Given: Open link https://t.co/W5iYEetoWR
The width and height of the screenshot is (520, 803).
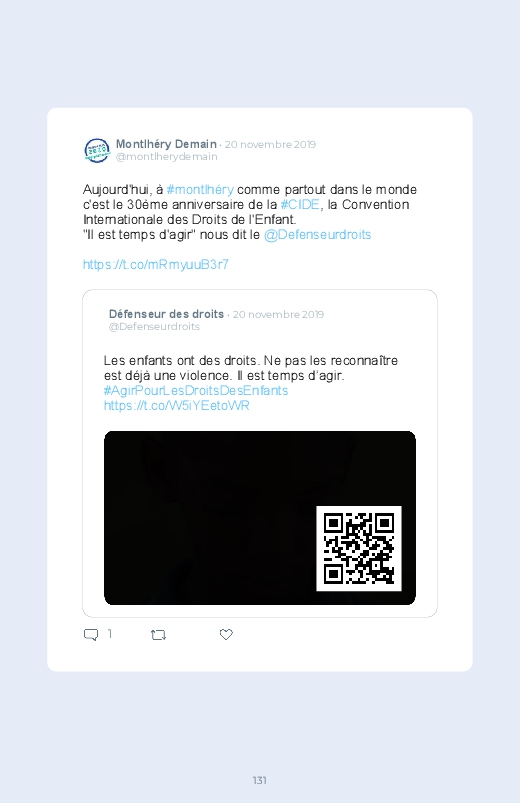Looking at the screenshot, I should click(177, 406).
